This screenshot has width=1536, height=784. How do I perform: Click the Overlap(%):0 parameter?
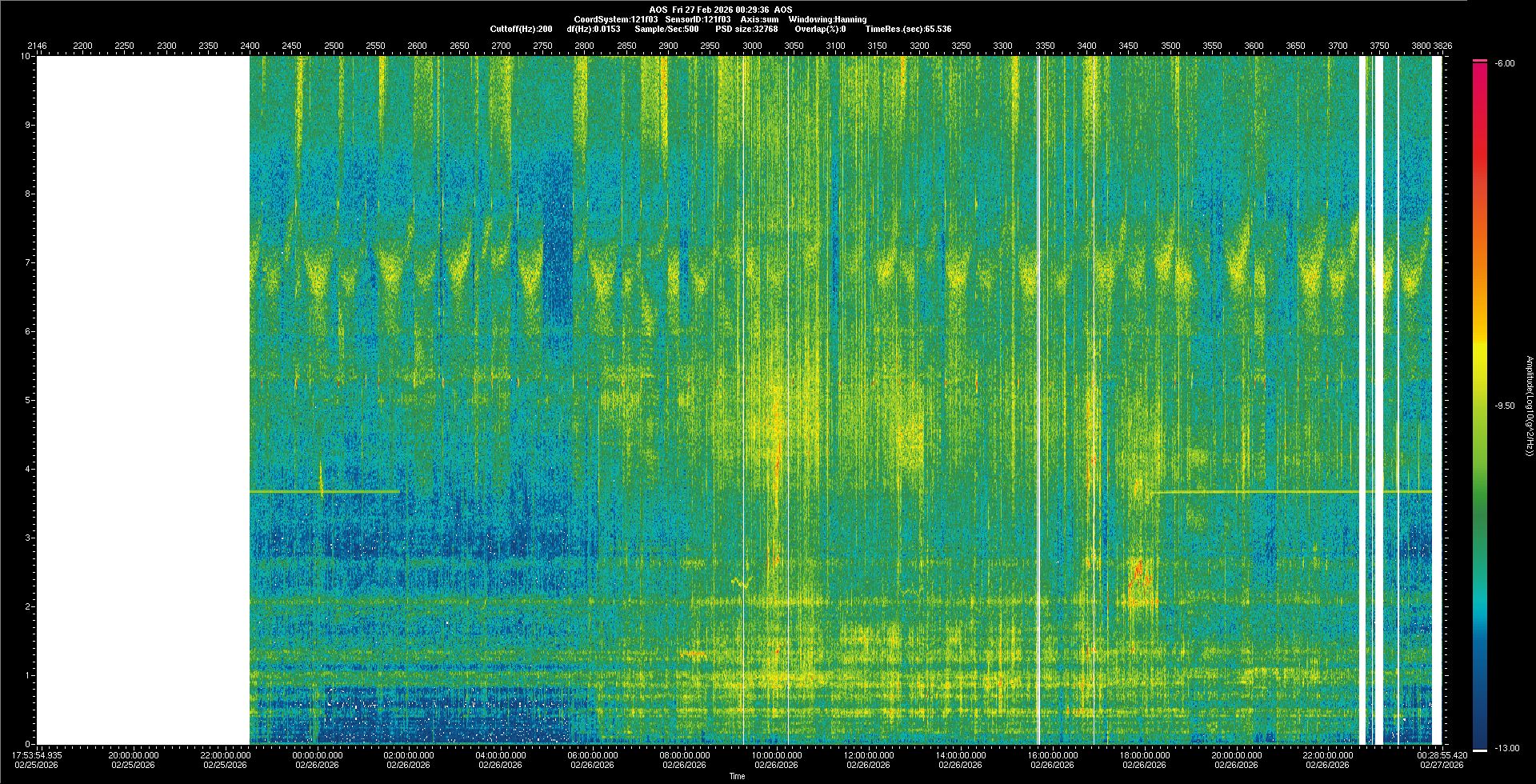pos(820,29)
